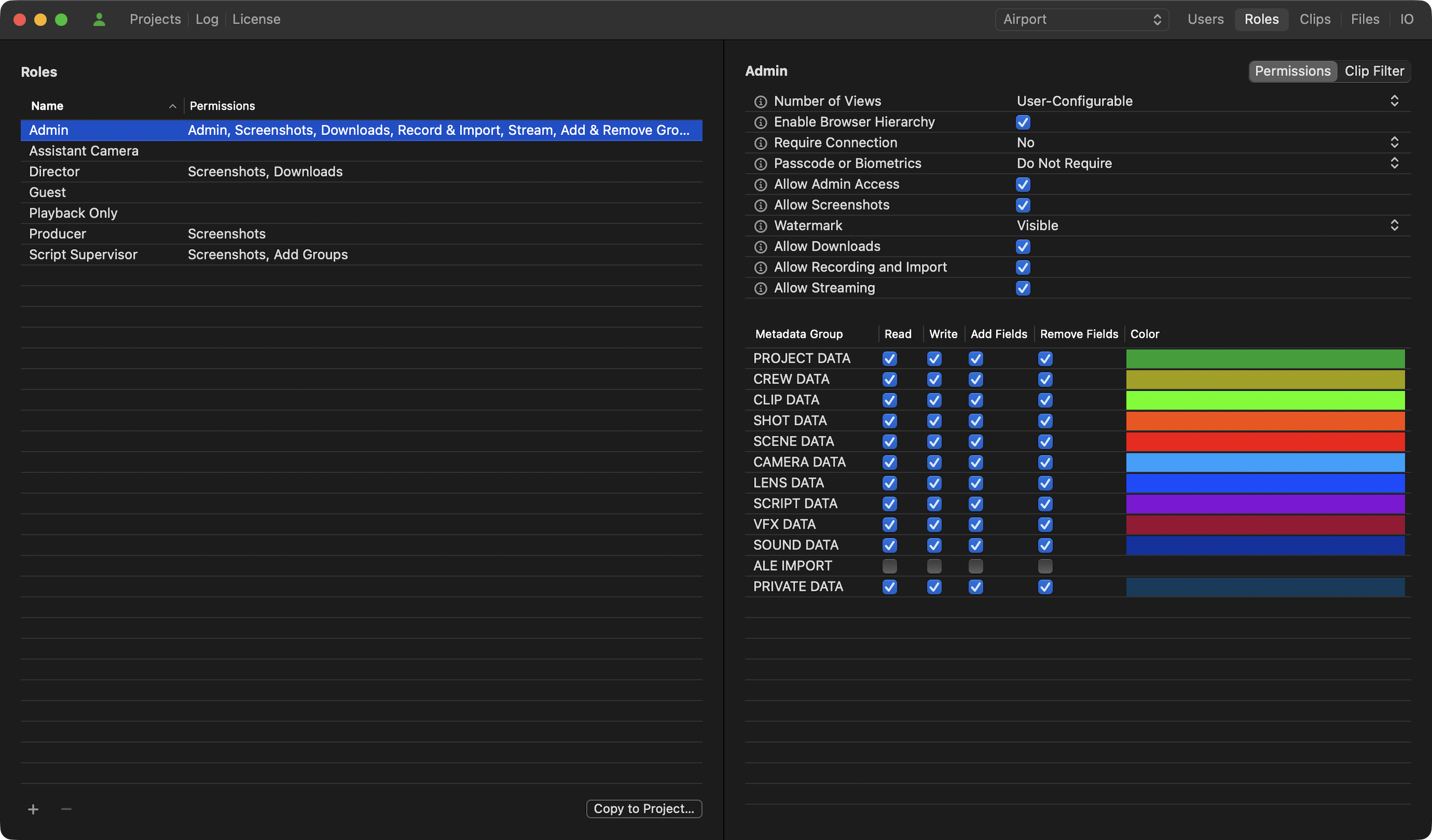This screenshot has width=1432, height=840.
Task: Click the Copy to Project button
Action: coord(643,808)
